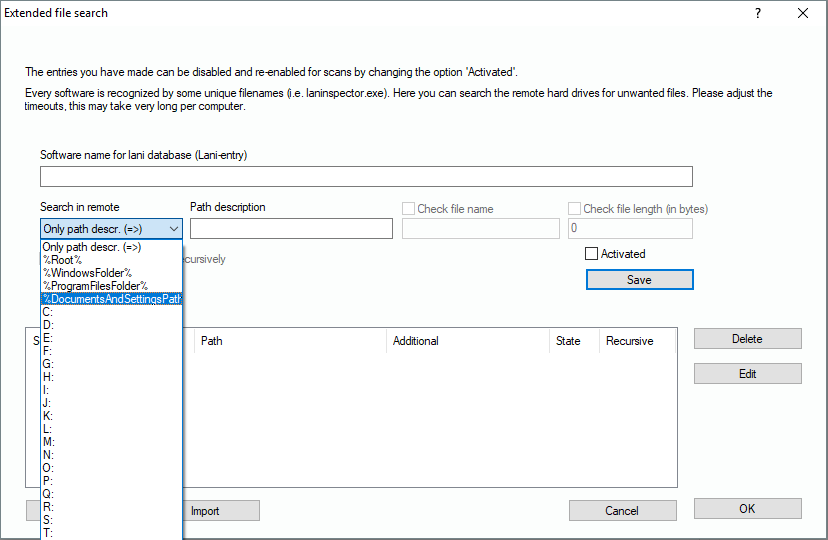Pick %ProgramFilesFolder% option
Image resolution: width=828 pixels, height=540 pixels.
tap(95, 286)
